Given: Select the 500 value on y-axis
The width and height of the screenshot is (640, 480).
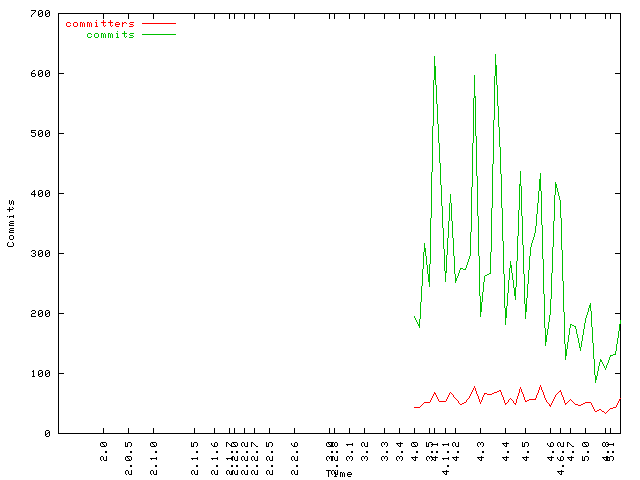Looking at the screenshot, I should tap(40, 134).
